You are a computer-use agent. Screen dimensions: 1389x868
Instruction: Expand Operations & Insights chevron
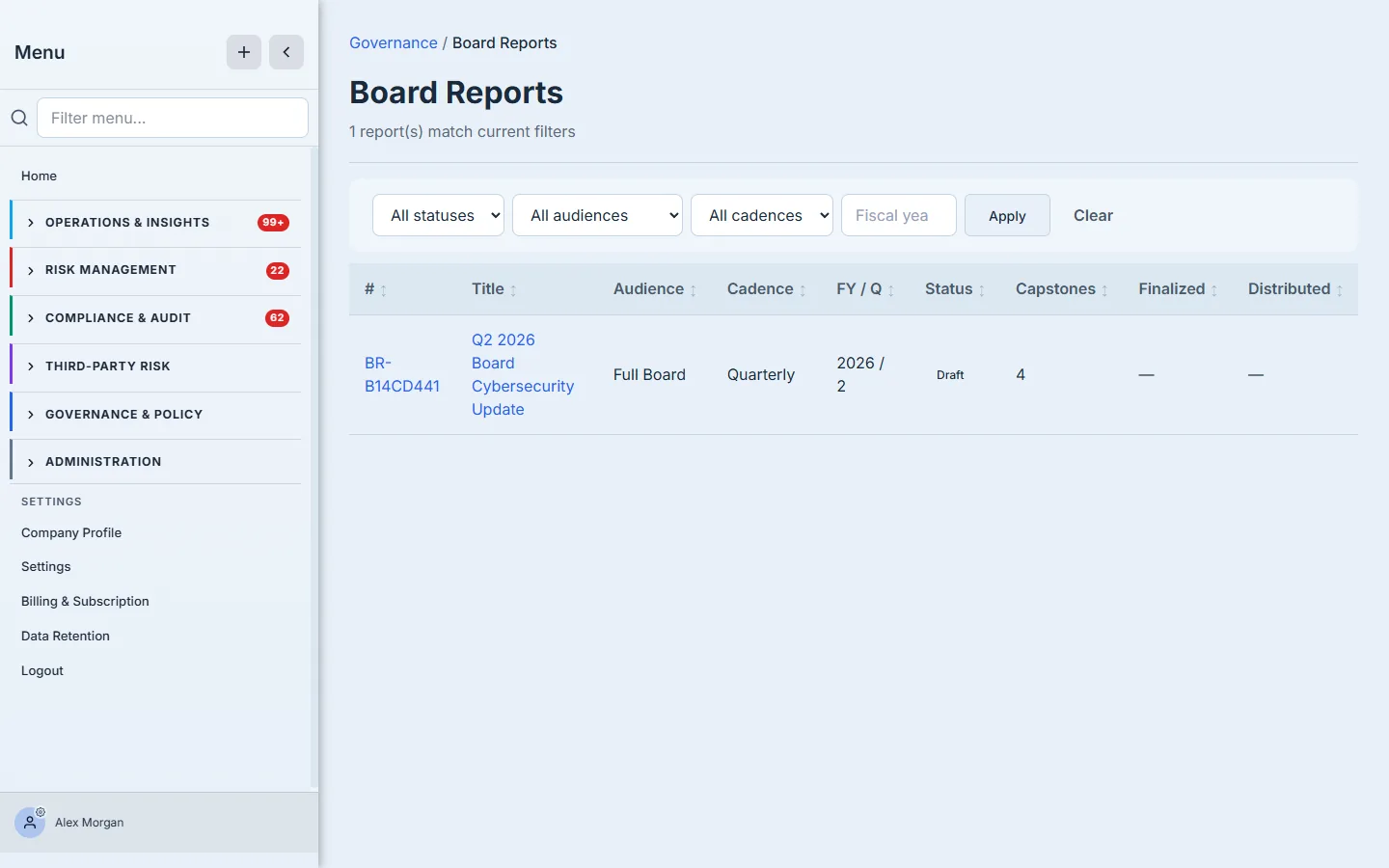pyautogui.click(x=31, y=223)
